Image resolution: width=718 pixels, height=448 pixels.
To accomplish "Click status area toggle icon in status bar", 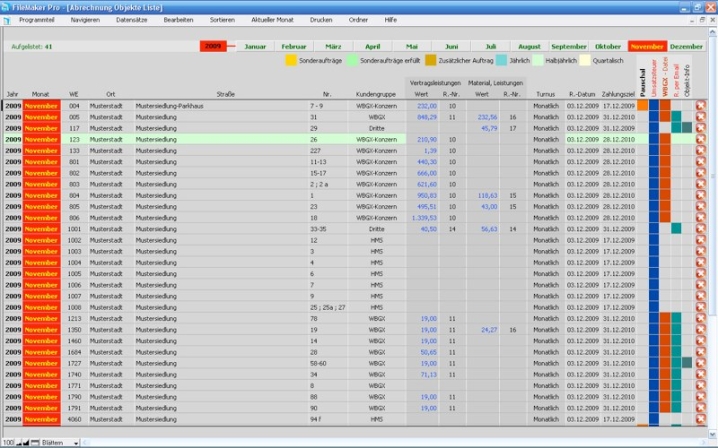I will pyautogui.click(x=36, y=441).
